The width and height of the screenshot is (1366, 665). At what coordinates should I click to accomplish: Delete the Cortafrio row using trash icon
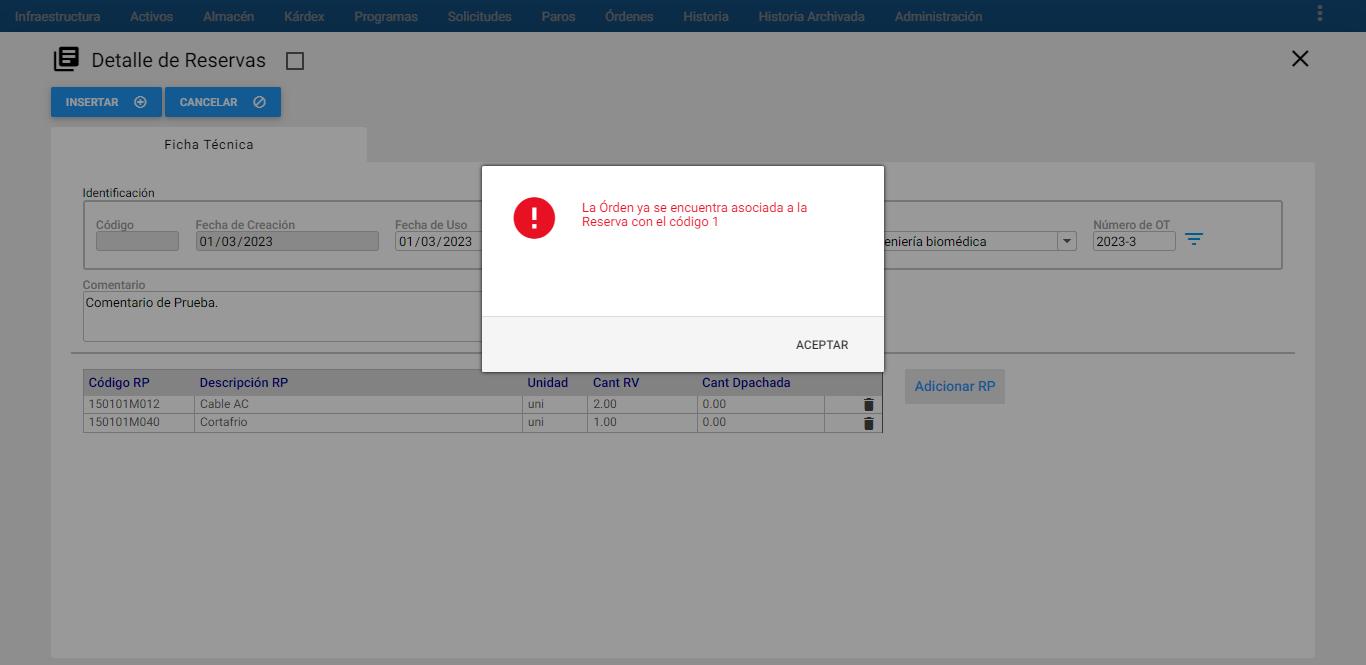pos(868,423)
